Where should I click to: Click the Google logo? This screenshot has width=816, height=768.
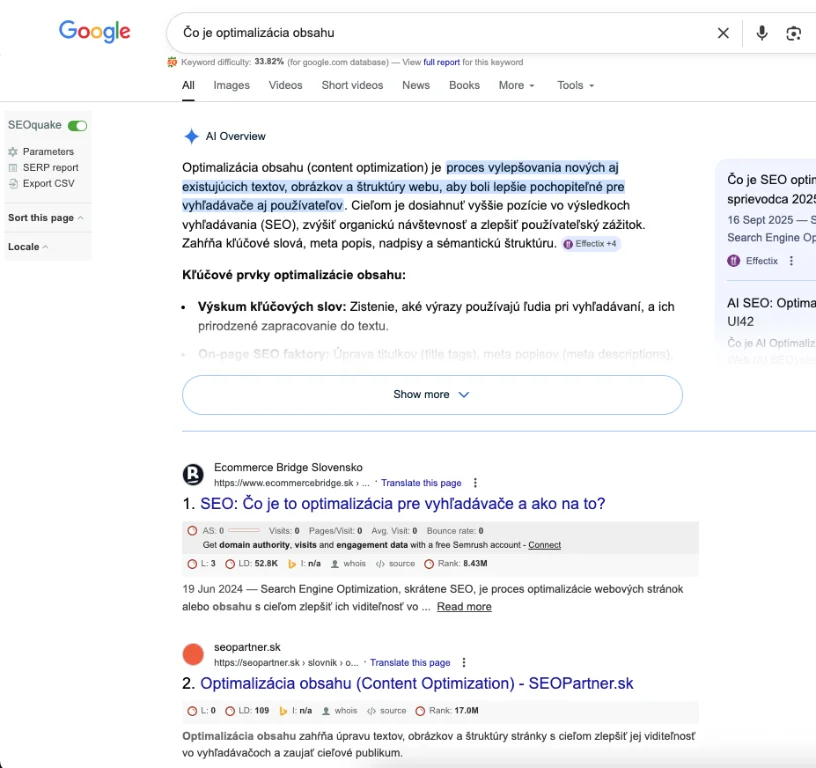95,31
